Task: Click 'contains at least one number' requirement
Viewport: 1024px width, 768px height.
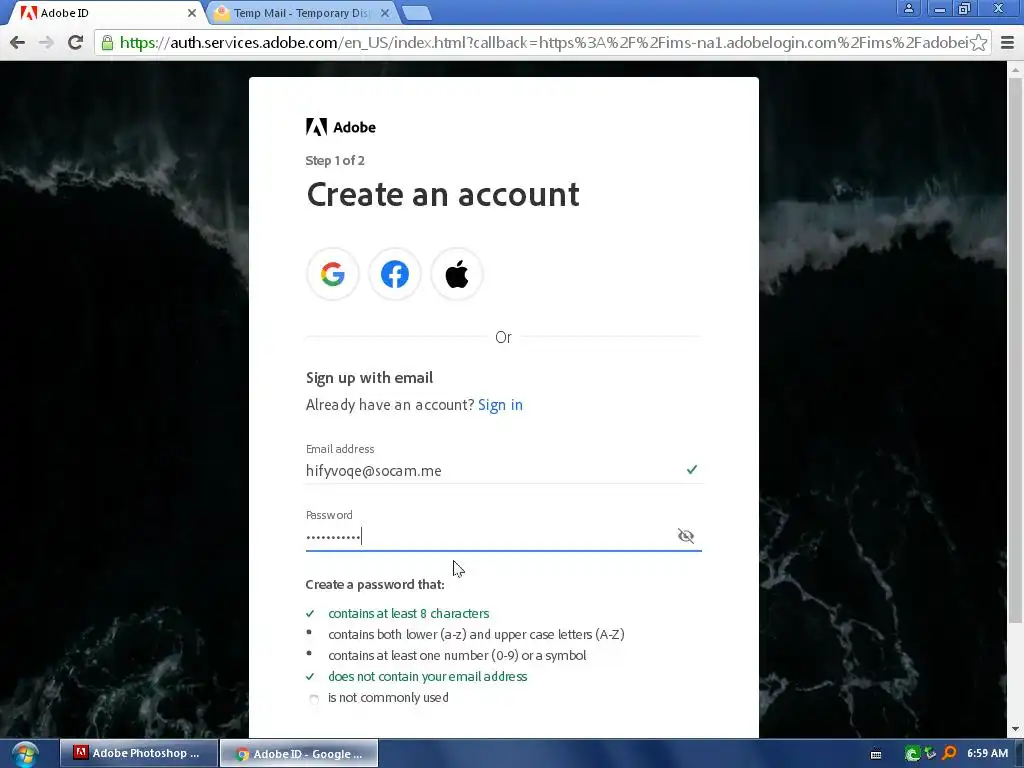Action: [x=457, y=656]
